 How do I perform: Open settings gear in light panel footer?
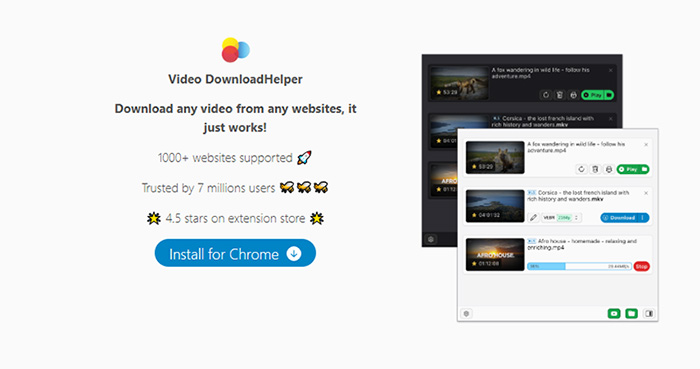467,314
